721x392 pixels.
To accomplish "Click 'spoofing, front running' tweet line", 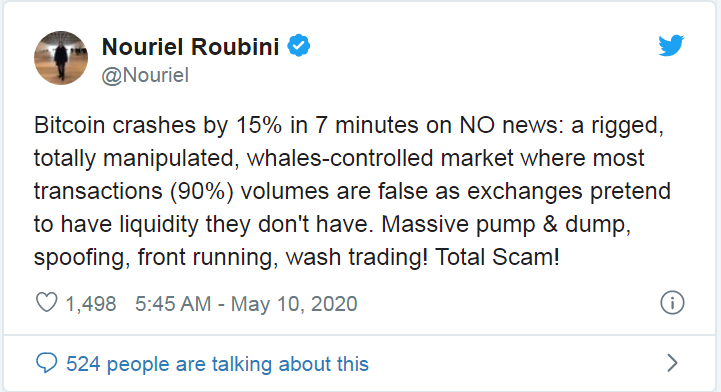I will tap(155, 258).
